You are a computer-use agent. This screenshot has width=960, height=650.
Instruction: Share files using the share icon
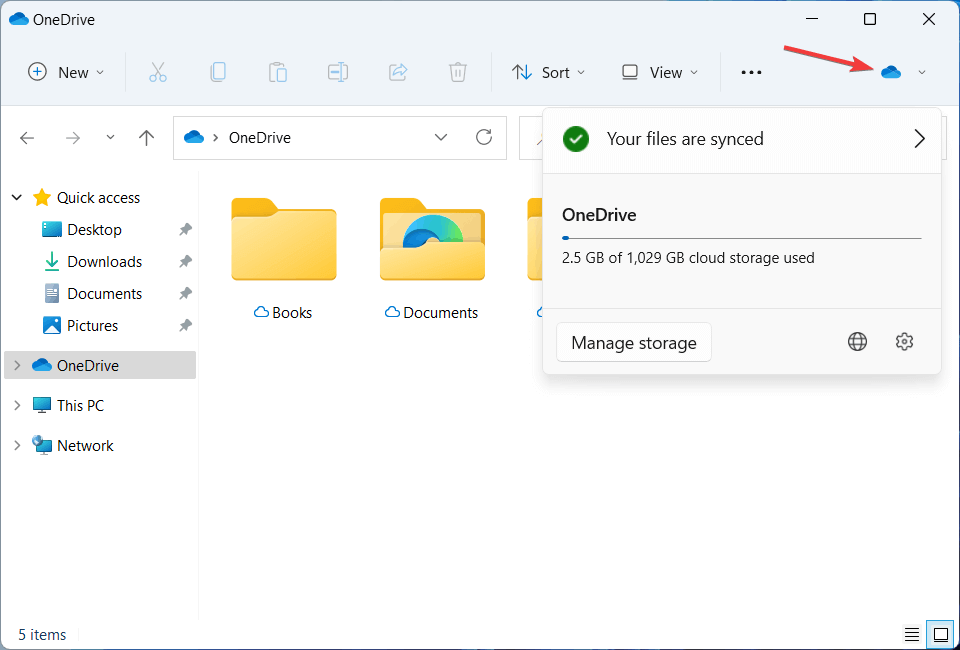click(x=397, y=71)
